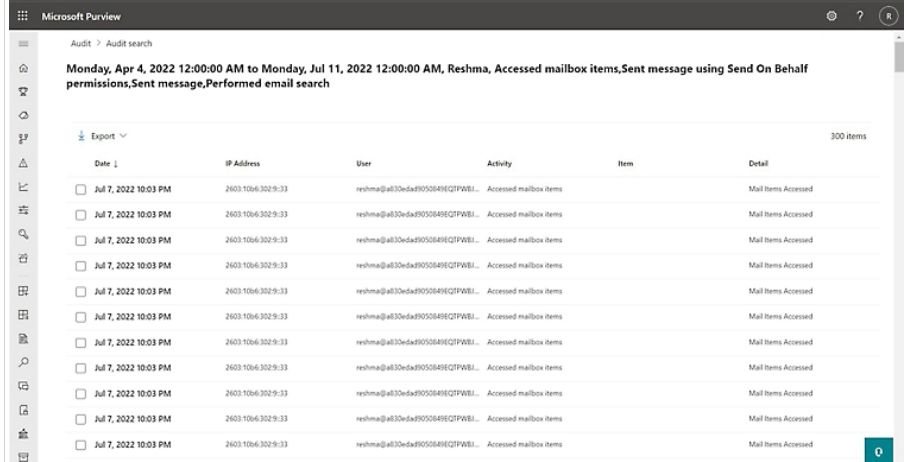
Task: Click the Help question mark icon
Action: click(858, 18)
